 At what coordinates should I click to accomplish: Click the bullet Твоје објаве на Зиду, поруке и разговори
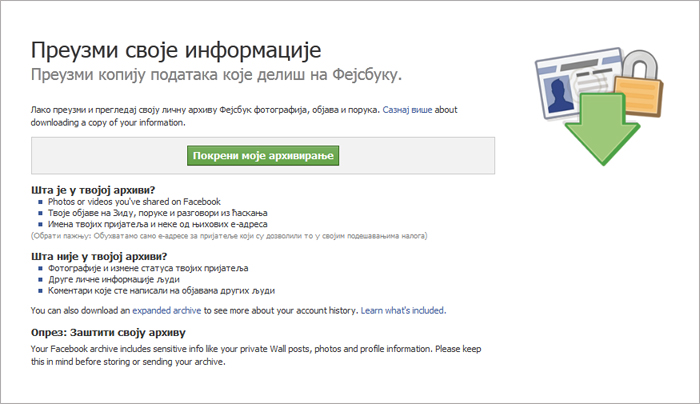click(x=158, y=213)
